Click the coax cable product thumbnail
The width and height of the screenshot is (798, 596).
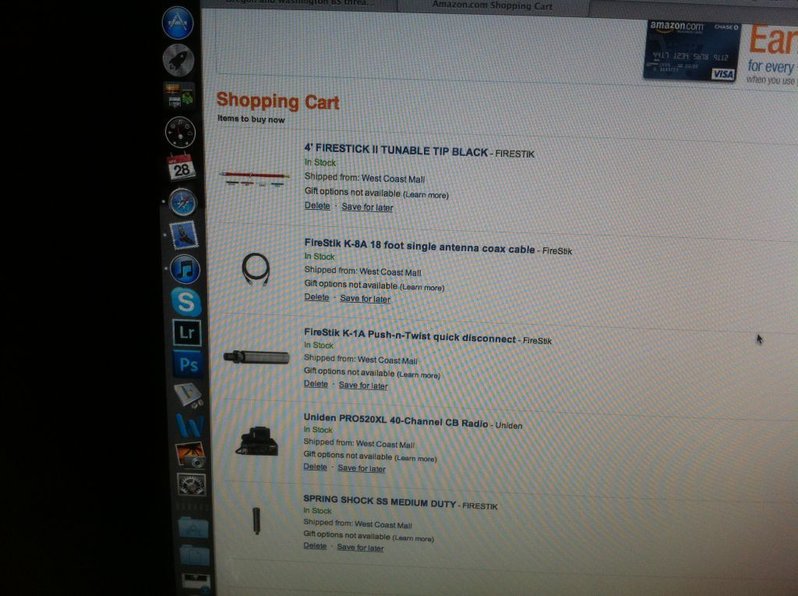pyautogui.click(x=255, y=268)
